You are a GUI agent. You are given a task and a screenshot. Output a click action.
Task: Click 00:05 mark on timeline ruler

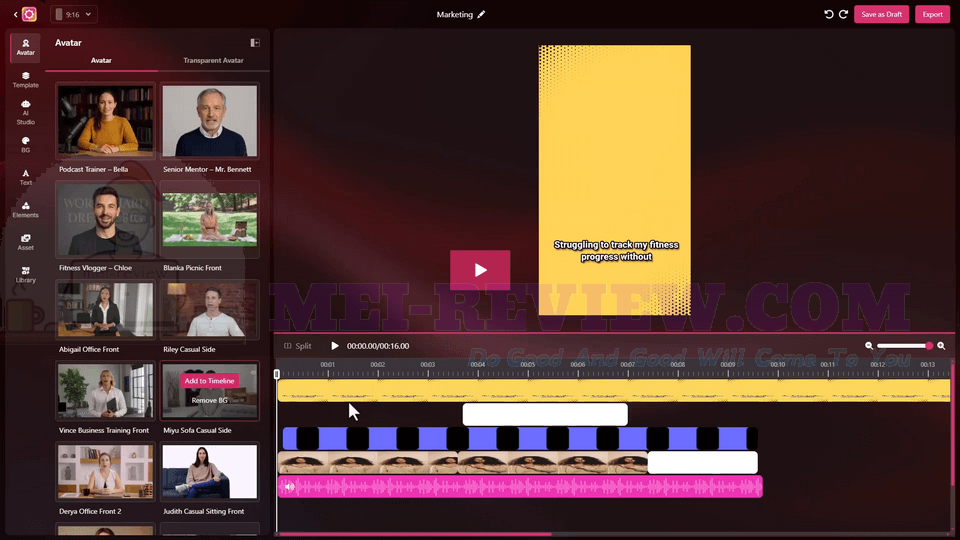coord(527,365)
